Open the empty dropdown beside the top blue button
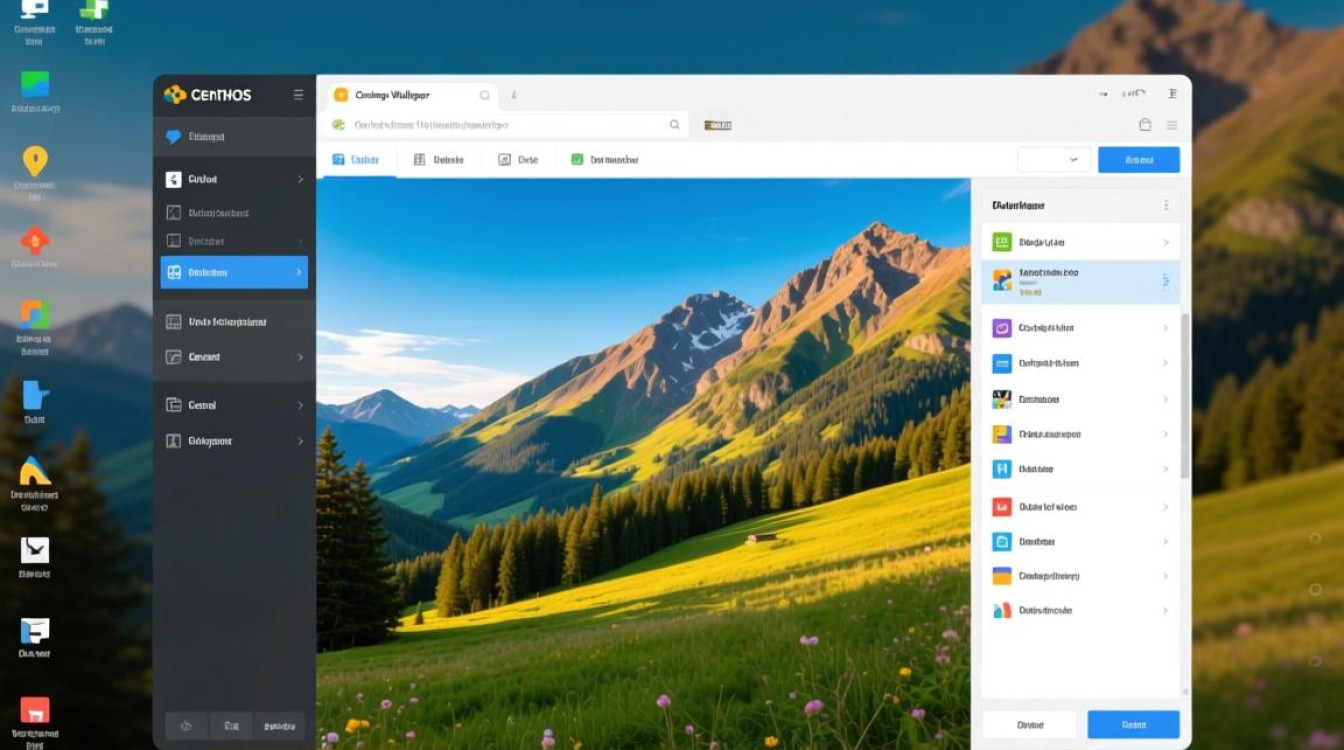The width and height of the screenshot is (1344, 750). (1053, 160)
